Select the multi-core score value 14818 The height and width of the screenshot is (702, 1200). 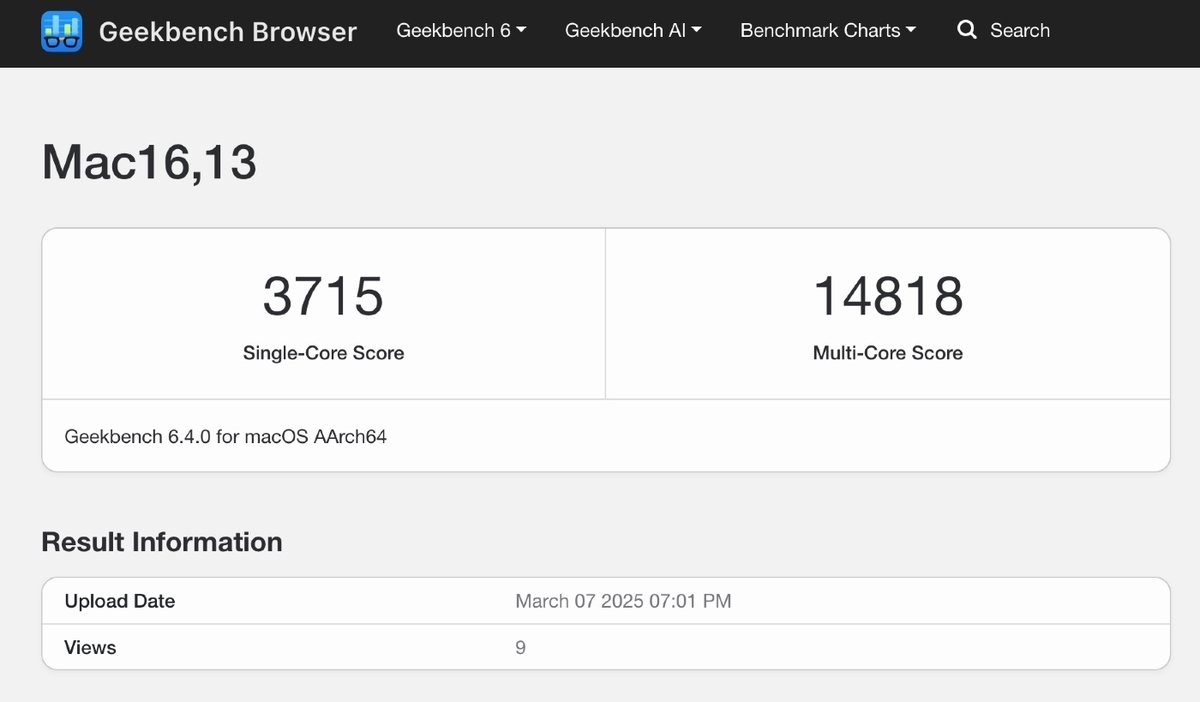pos(888,296)
